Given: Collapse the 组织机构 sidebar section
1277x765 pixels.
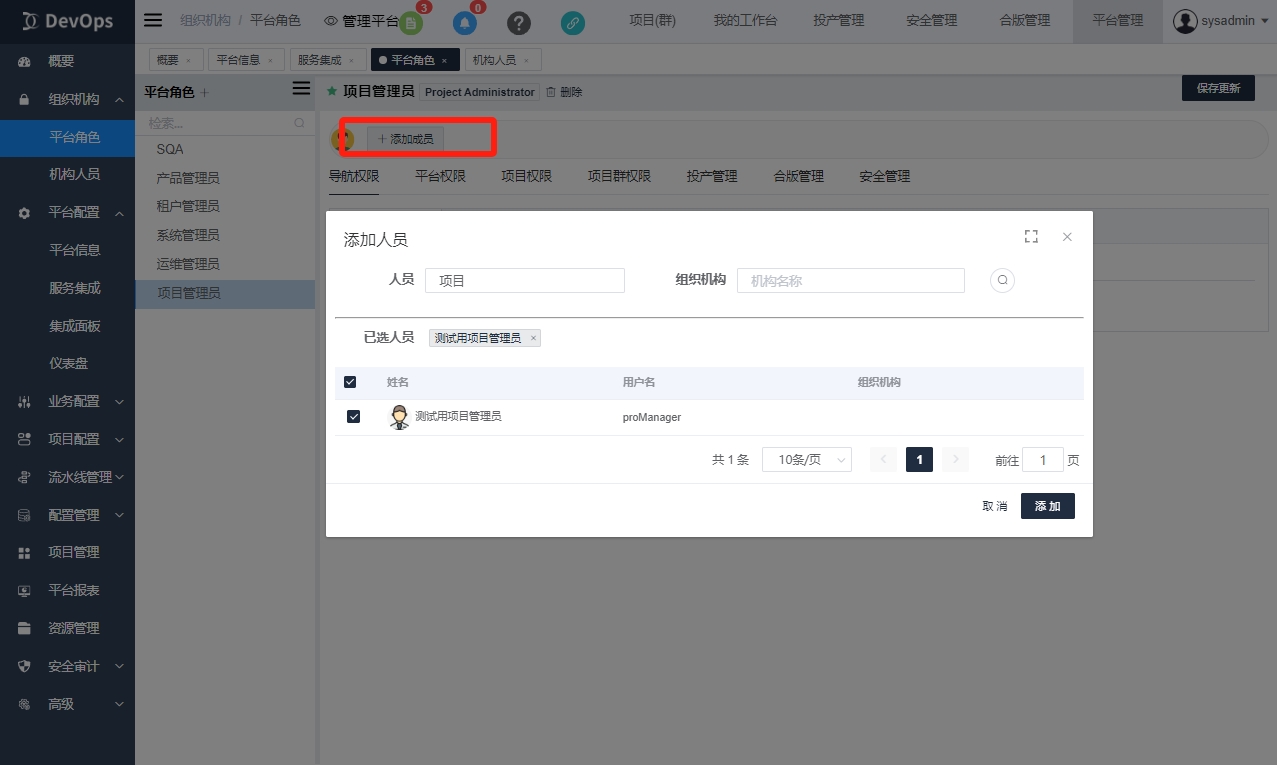Looking at the screenshot, I should [119, 99].
